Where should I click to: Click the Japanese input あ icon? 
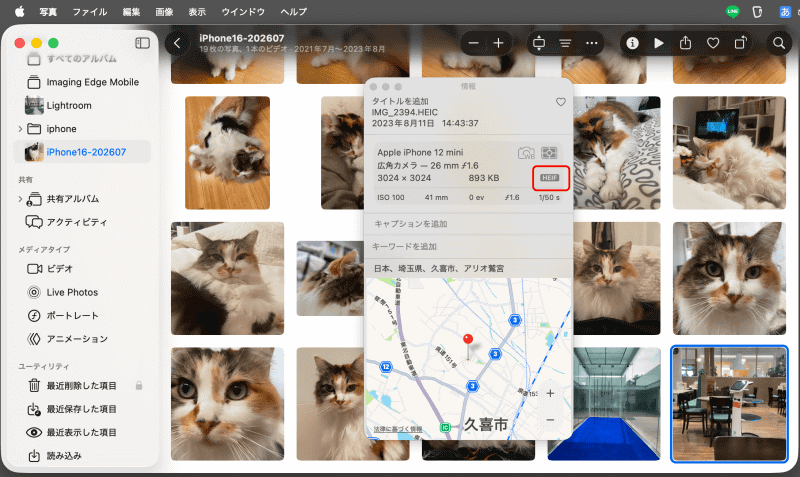[x=785, y=11]
